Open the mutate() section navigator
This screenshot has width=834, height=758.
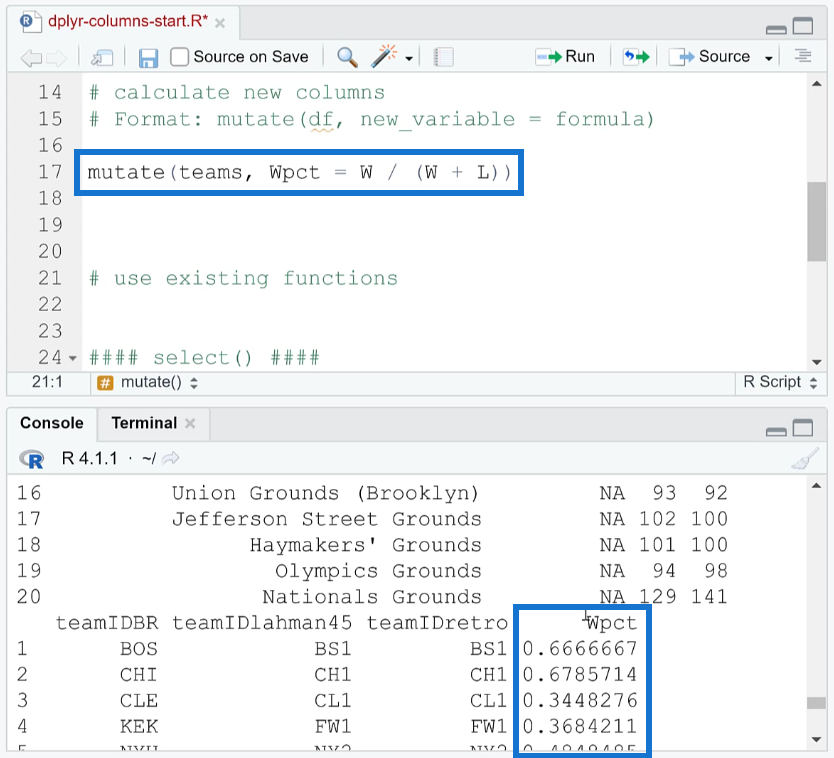148,382
